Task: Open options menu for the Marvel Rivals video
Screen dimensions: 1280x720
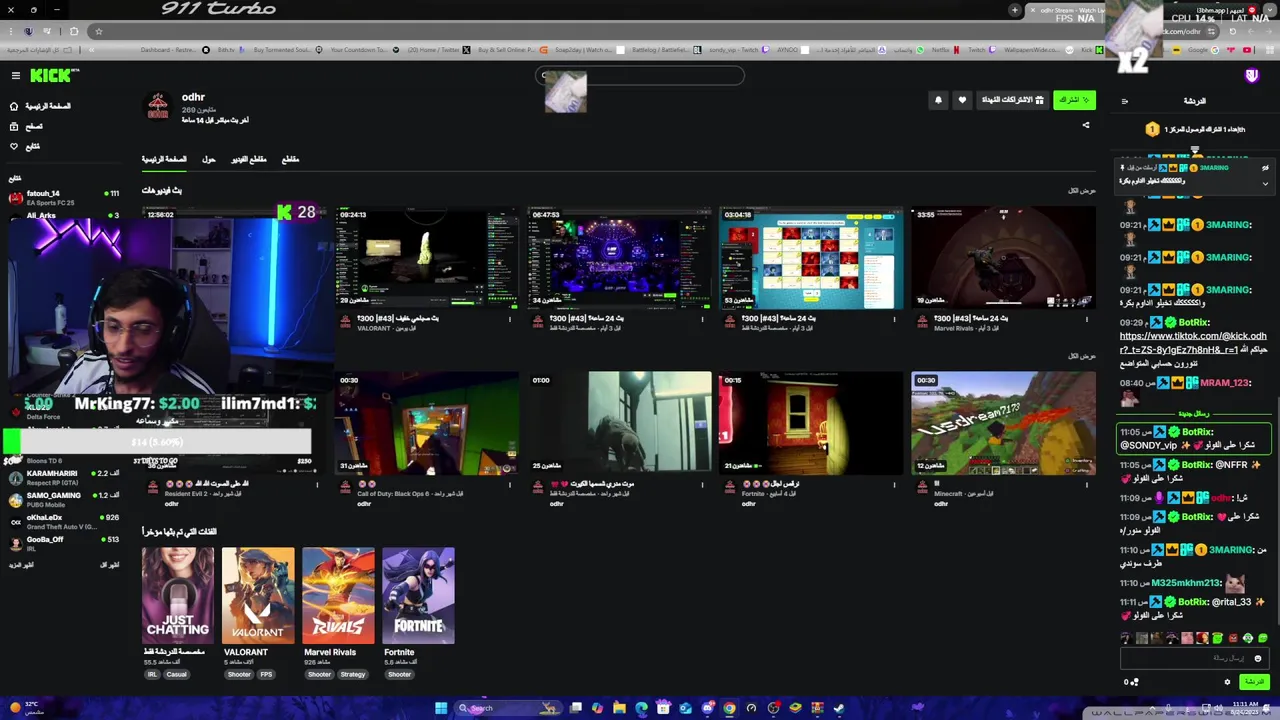Action: [1086, 320]
